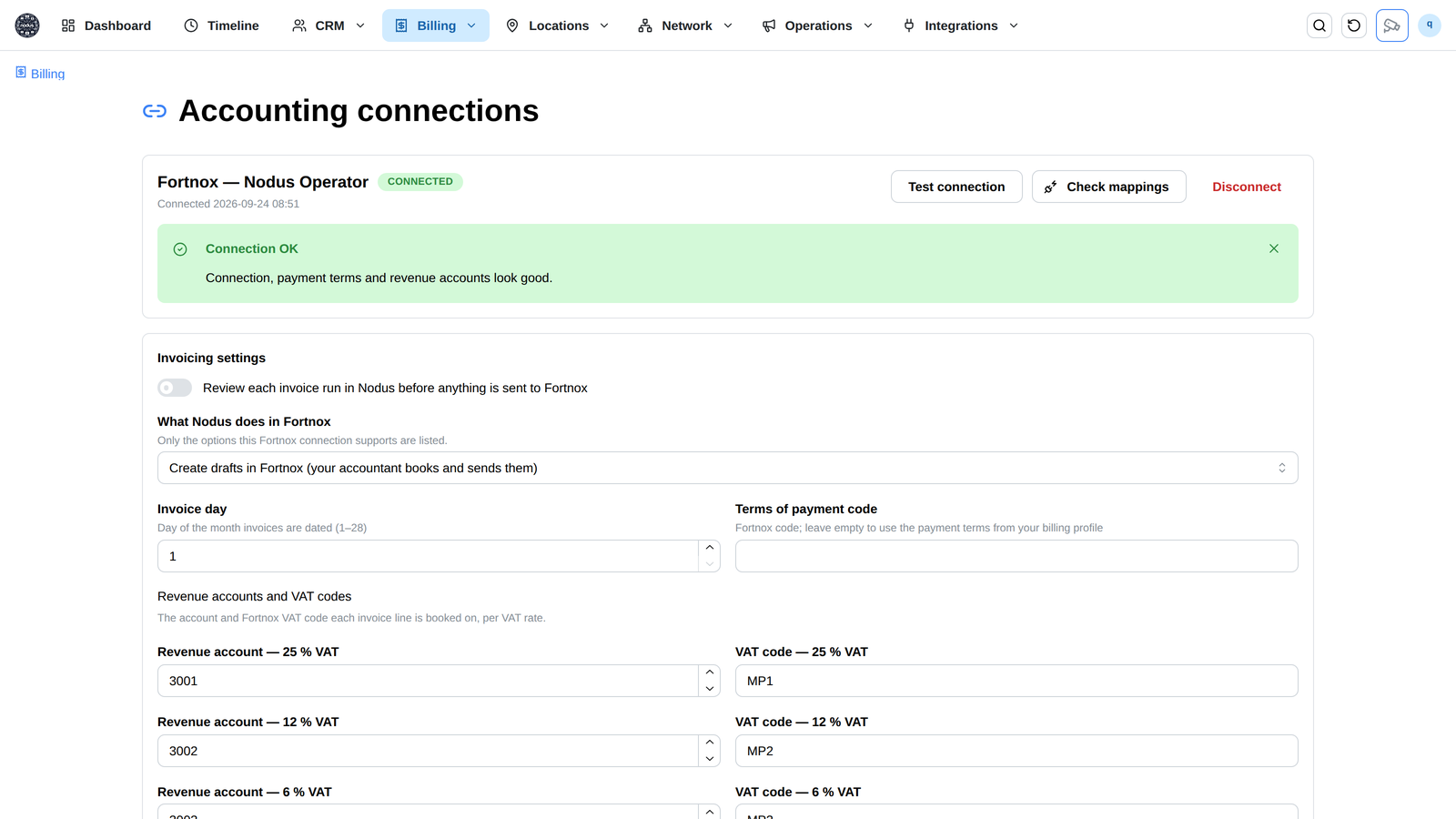
Task: Expand the Billing menu chevron
Action: [x=471, y=25]
